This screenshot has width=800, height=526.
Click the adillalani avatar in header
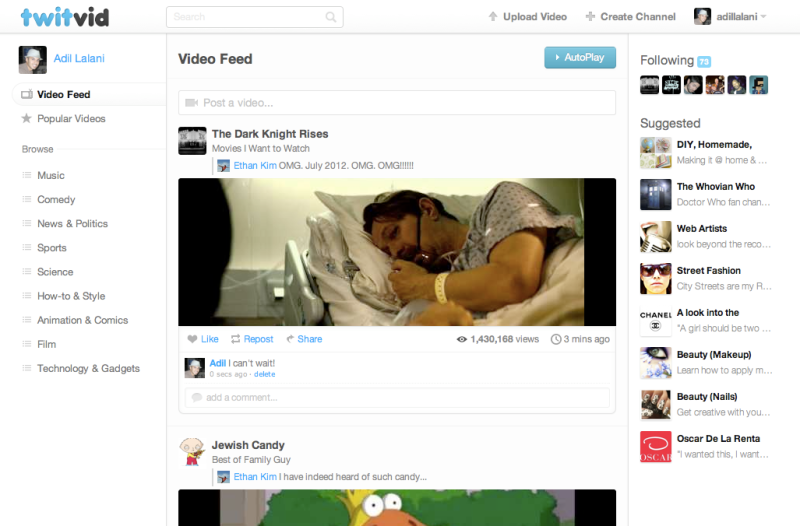coord(703,17)
